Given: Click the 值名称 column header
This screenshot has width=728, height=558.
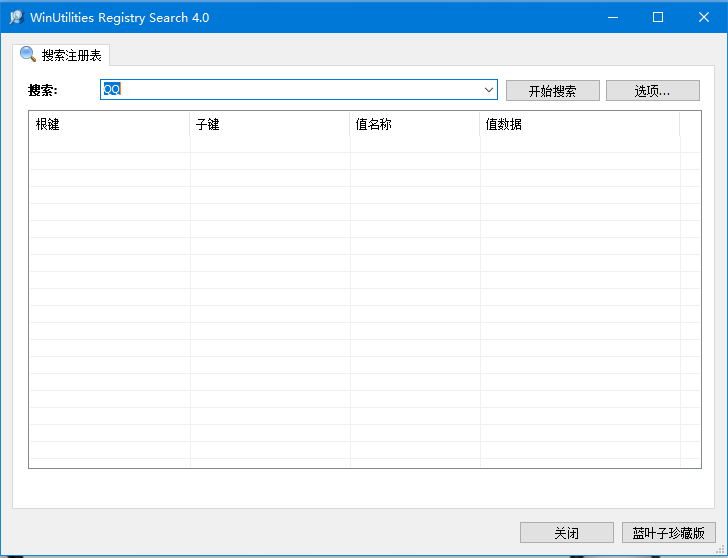Looking at the screenshot, I should (x=415, y=124).
